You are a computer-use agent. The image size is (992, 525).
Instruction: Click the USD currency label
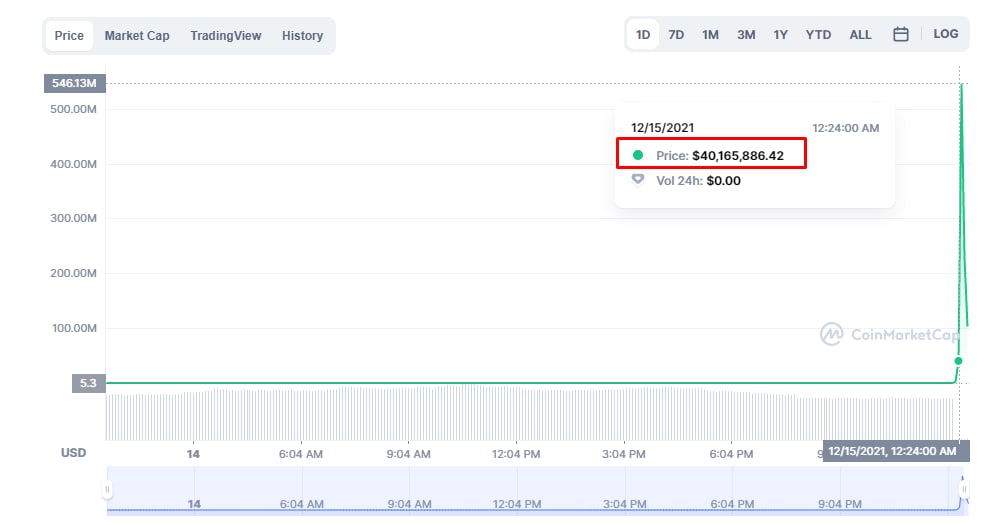pyautogui.click(x=73, y=453)
